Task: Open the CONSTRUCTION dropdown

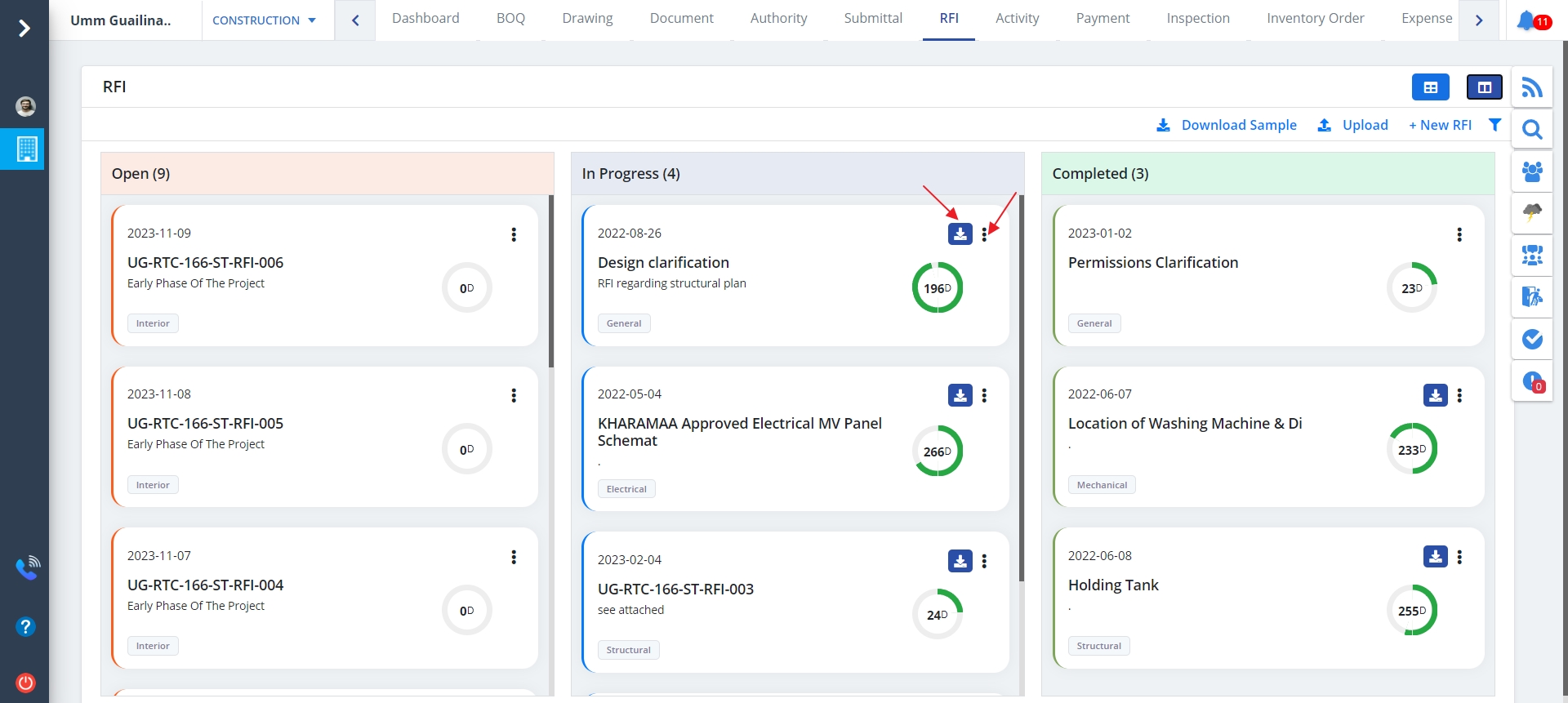Action: point(264,20)
